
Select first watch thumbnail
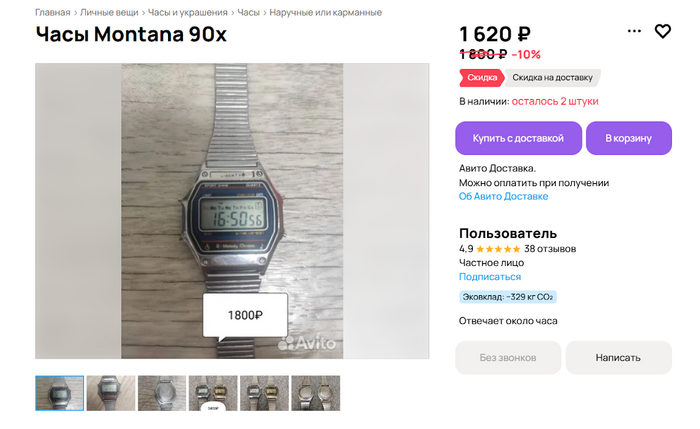point(59,393)
